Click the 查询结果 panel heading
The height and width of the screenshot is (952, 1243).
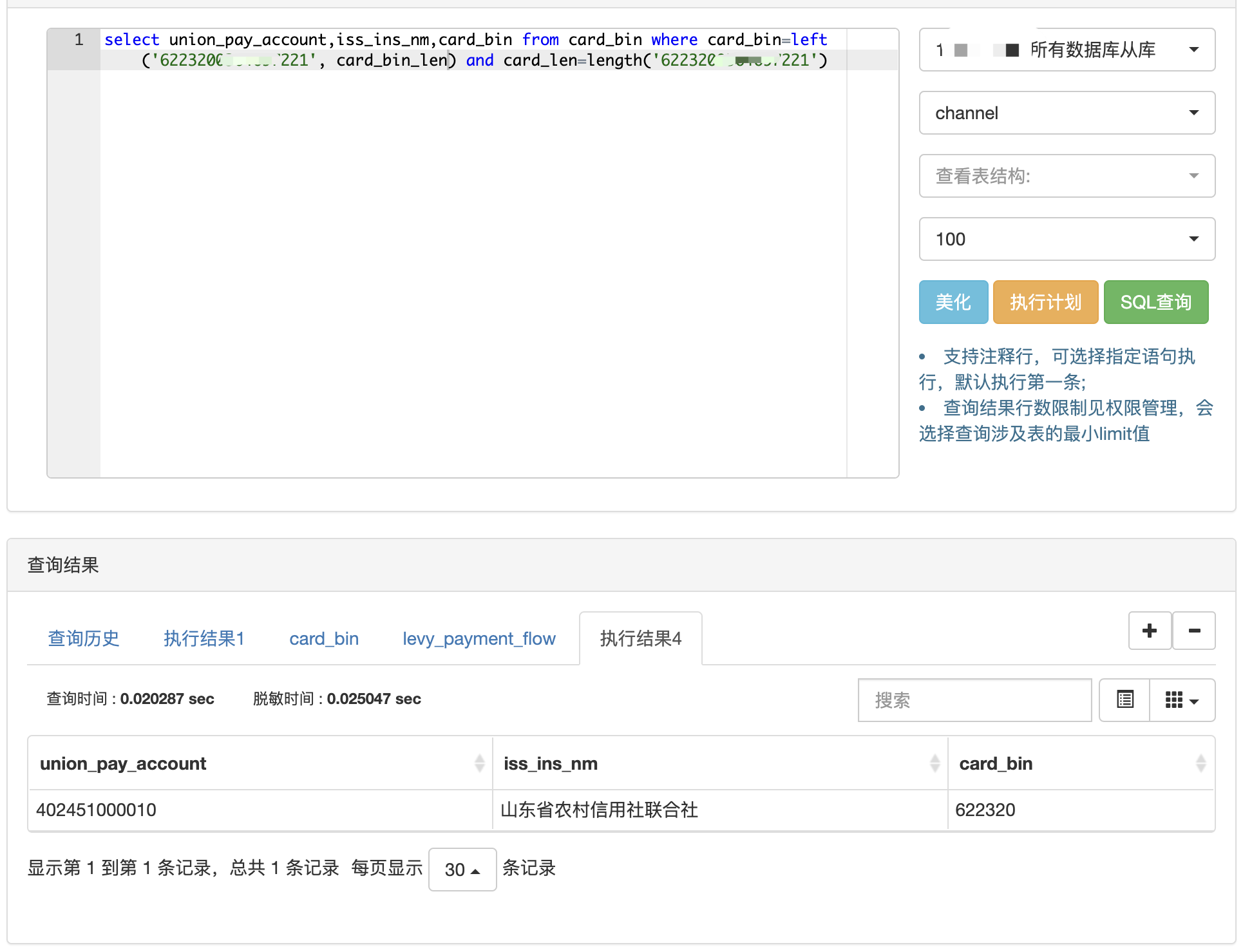tap(63, 565)
